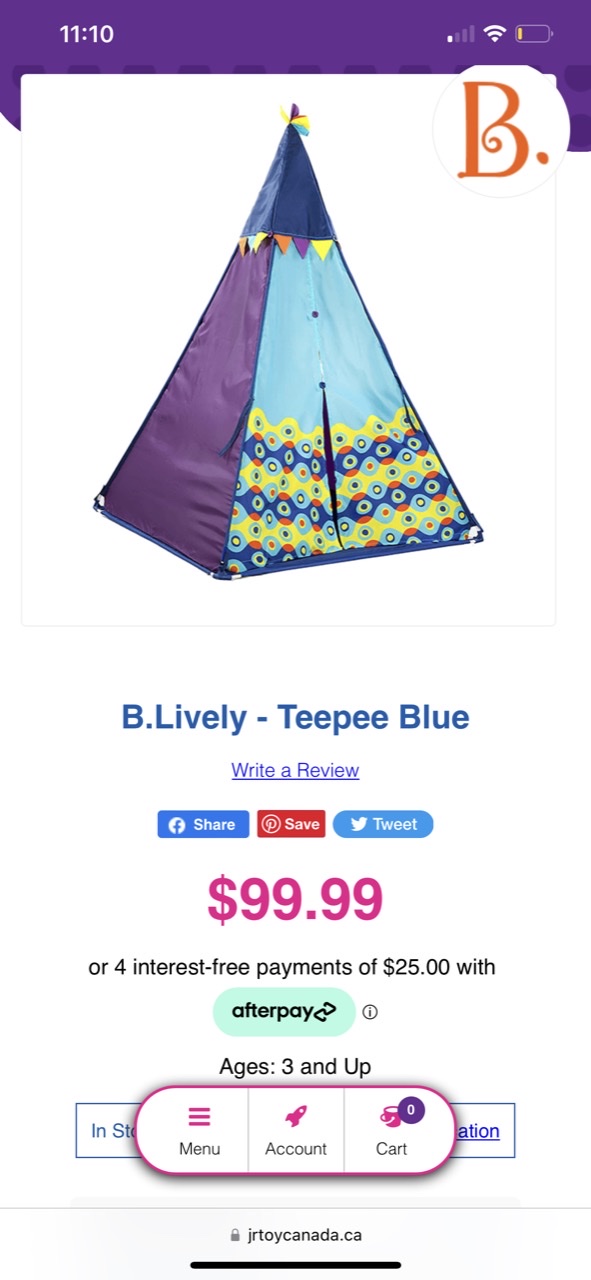Open the Cart icon
This screenshot has height=1280, width=591.
pos(391,1117)
